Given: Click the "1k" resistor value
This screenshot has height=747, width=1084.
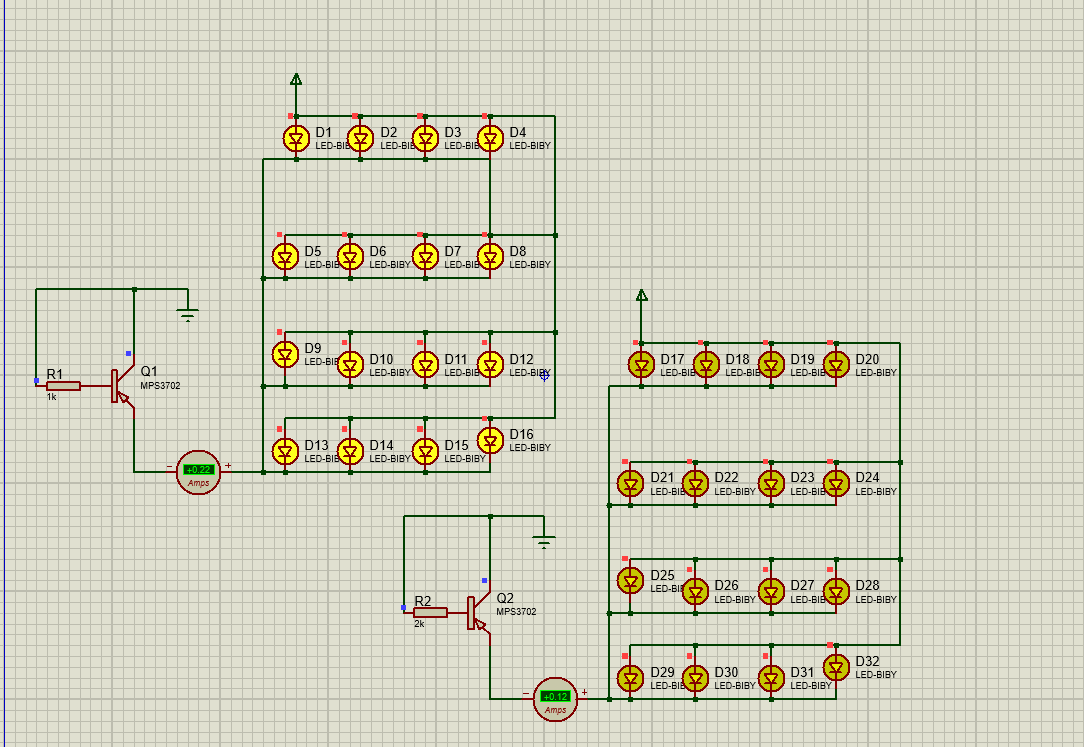Looking at the screenshot, I should click(52, 397).
